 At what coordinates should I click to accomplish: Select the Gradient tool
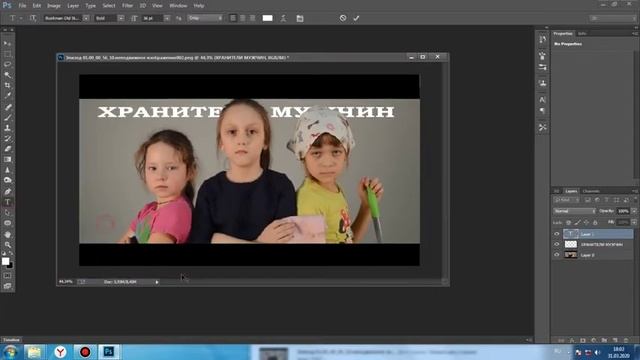tap(7, 160)
